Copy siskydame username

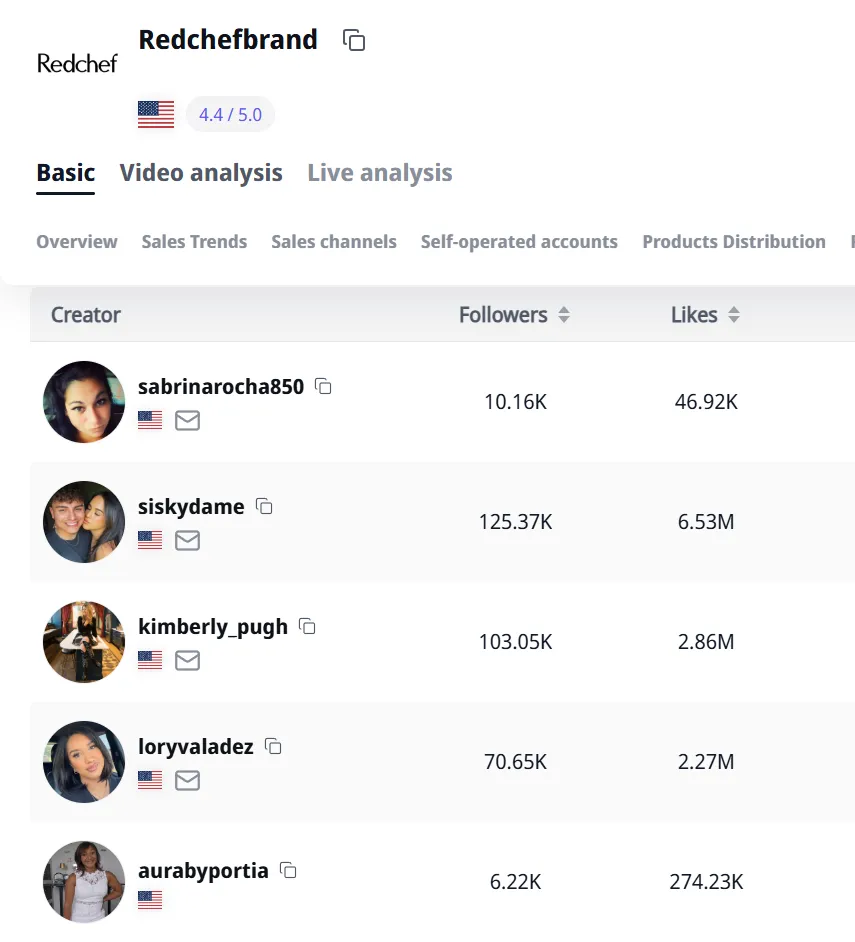[264, 506]
